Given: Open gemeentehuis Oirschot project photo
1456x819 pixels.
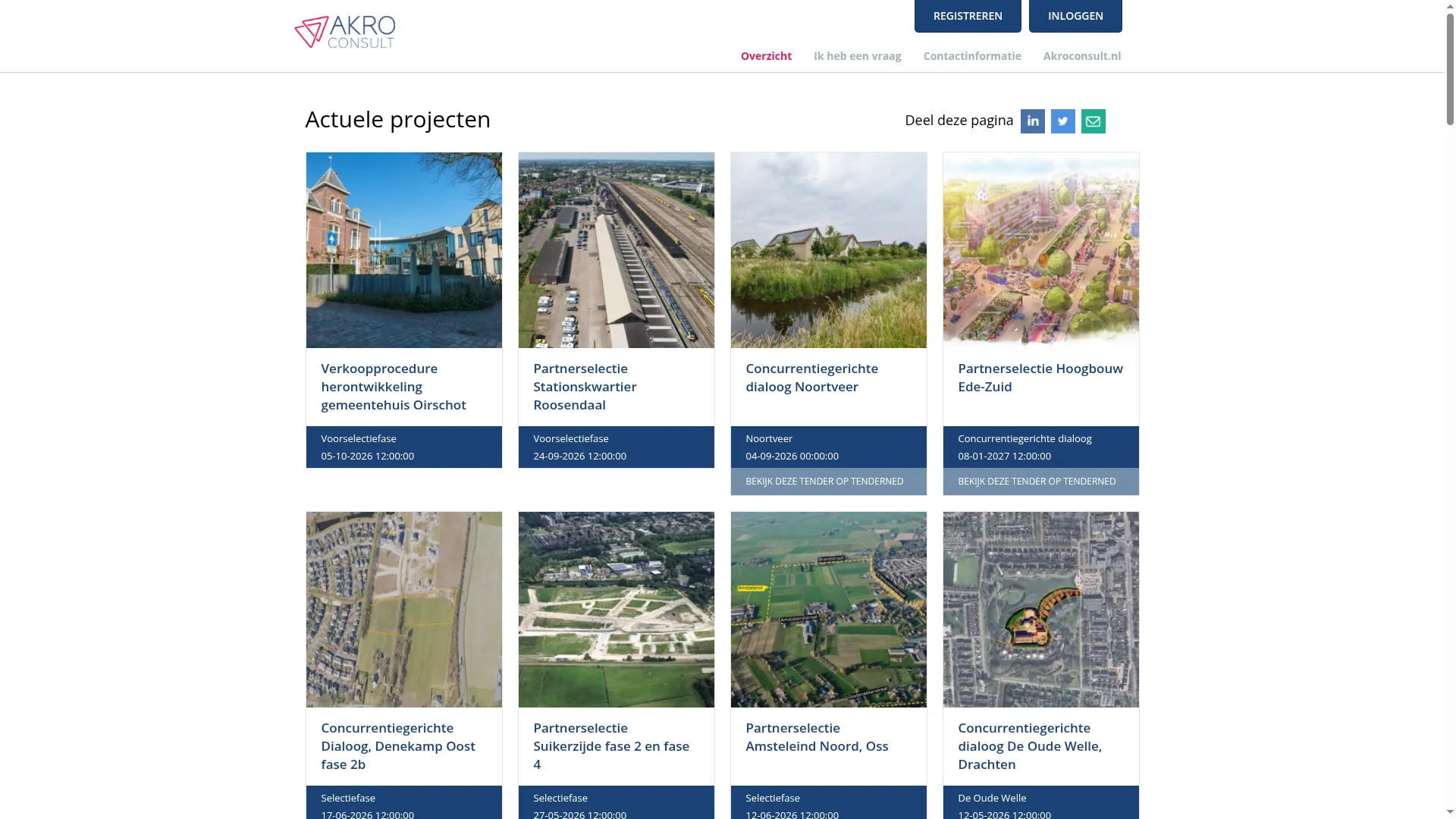Looking at the screenshot, I should [404, 250].
